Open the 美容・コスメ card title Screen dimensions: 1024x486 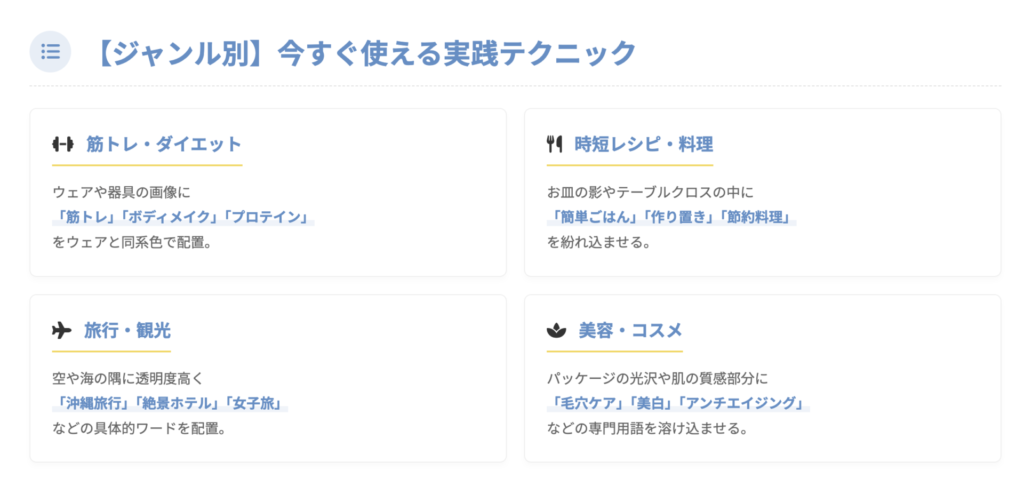coord(630,330)
